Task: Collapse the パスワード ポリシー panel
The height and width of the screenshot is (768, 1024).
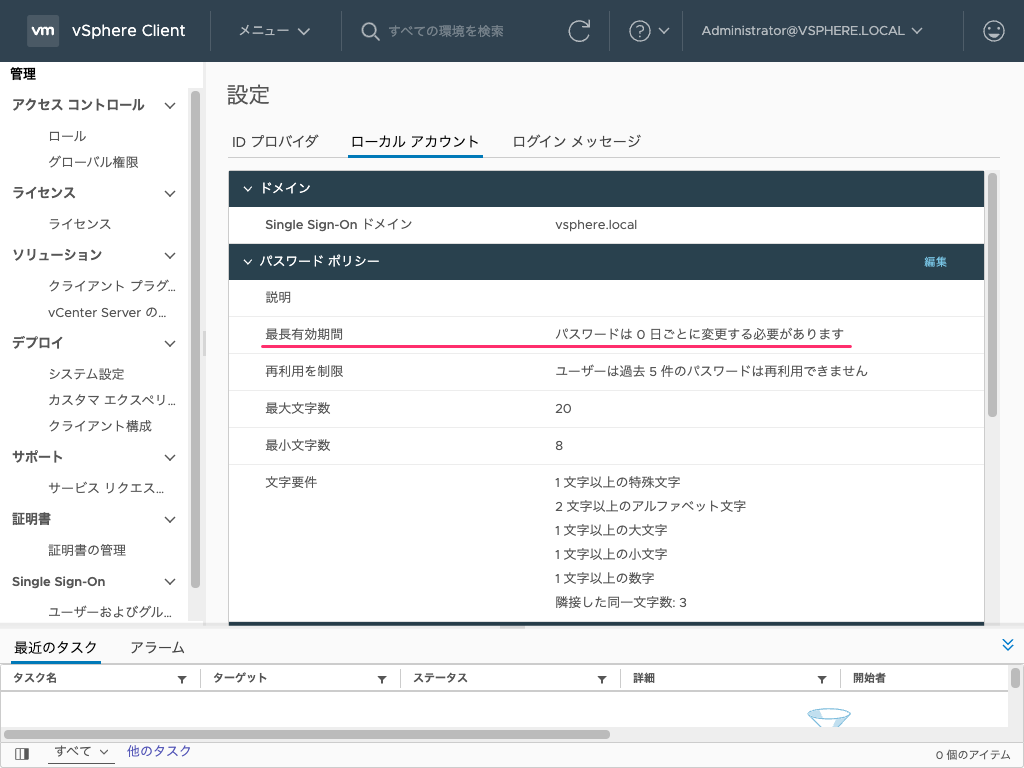Action: tap(248, 262)
